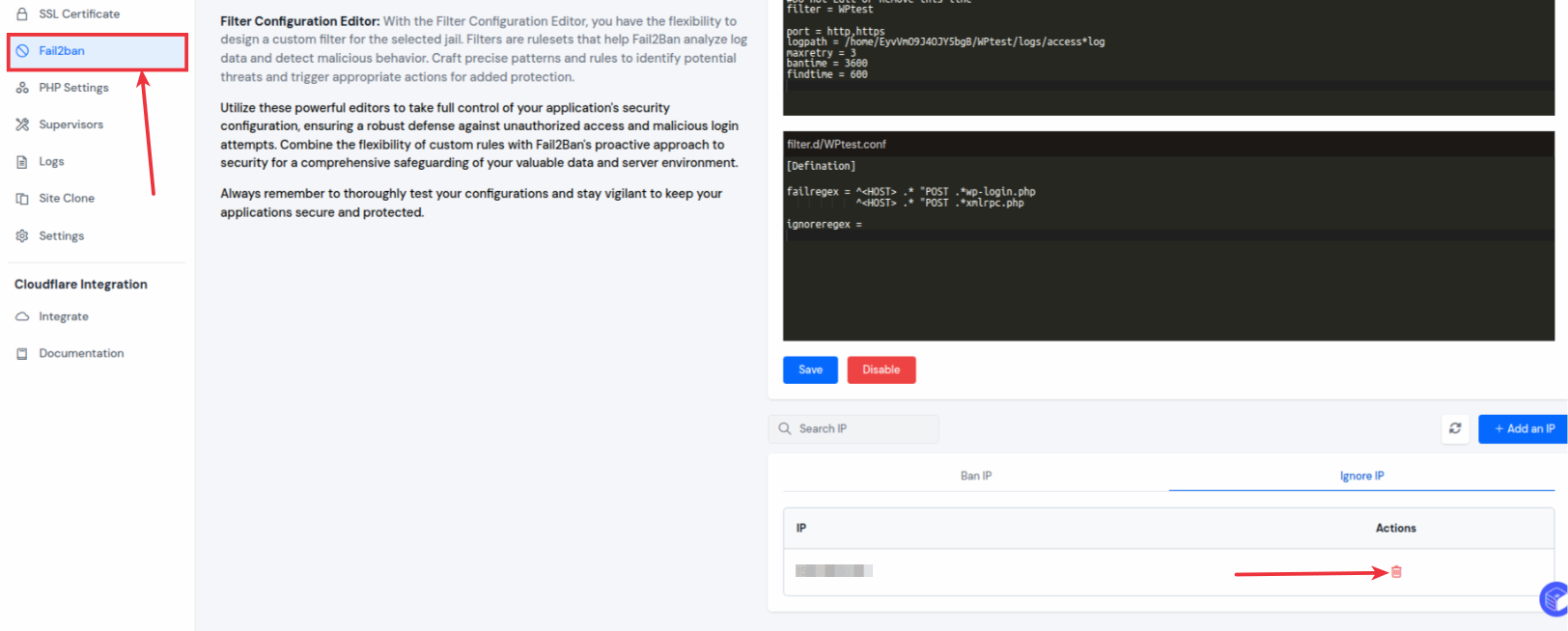Switch to the Ignore IP tab

point(1361,476)
